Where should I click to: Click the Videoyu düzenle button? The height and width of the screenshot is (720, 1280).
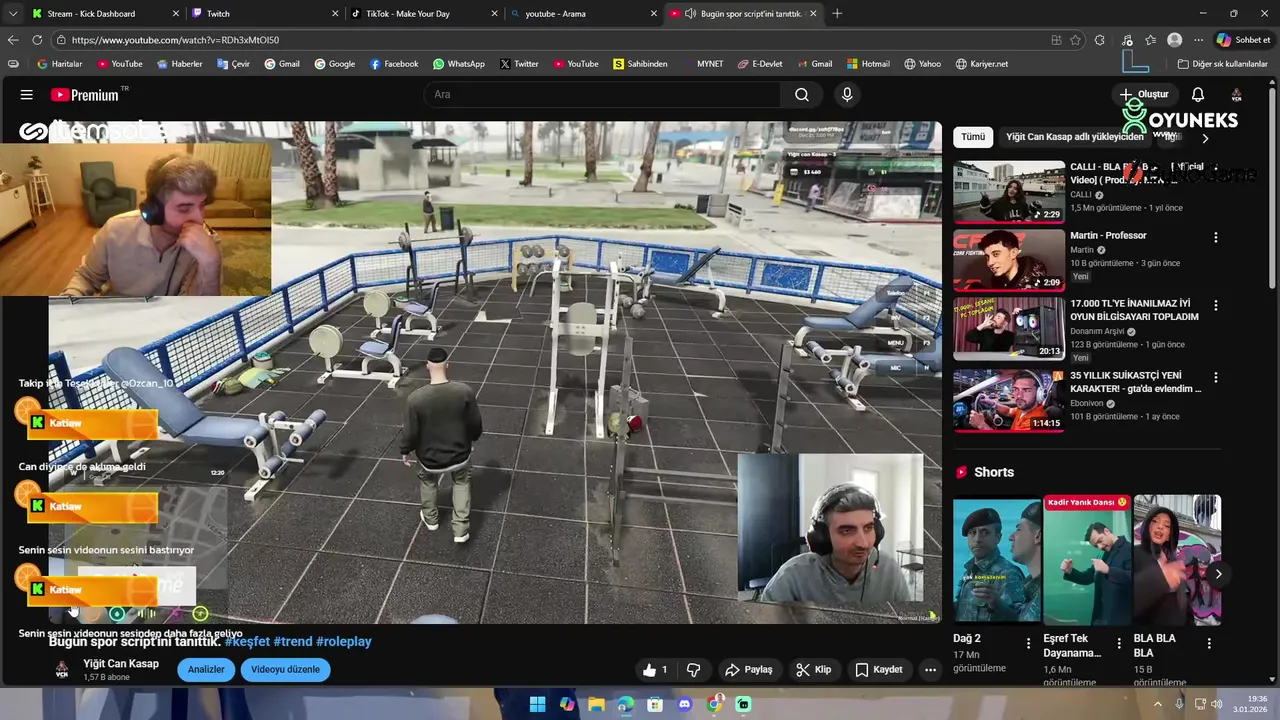coord(285,670)
